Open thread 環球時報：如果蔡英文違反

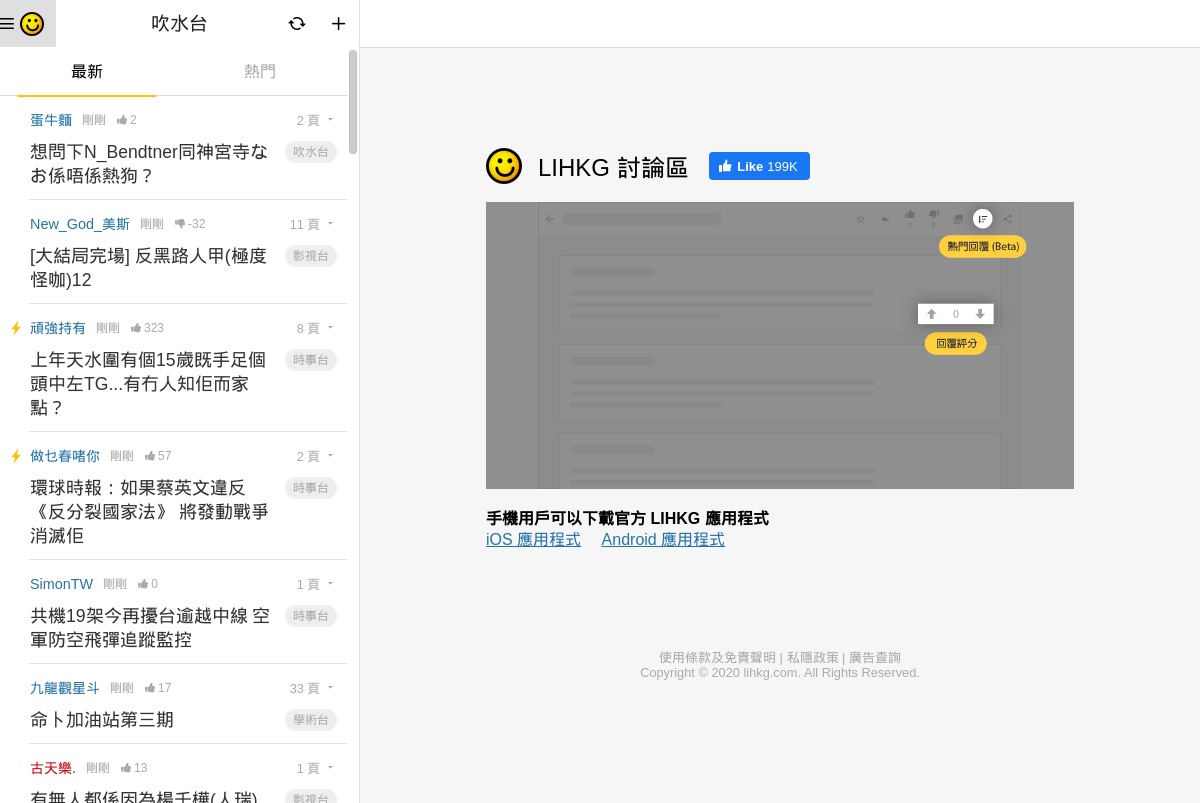(150, 512)
